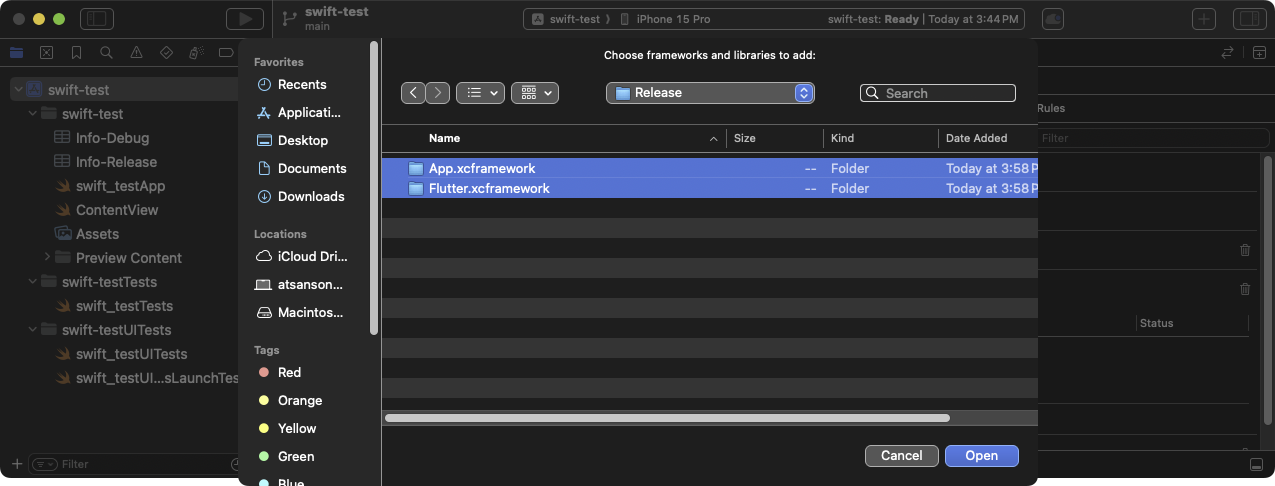Open the grouping options dropdown
Image resolution: width=1275 pixels, height=486 pixels.
534,93
